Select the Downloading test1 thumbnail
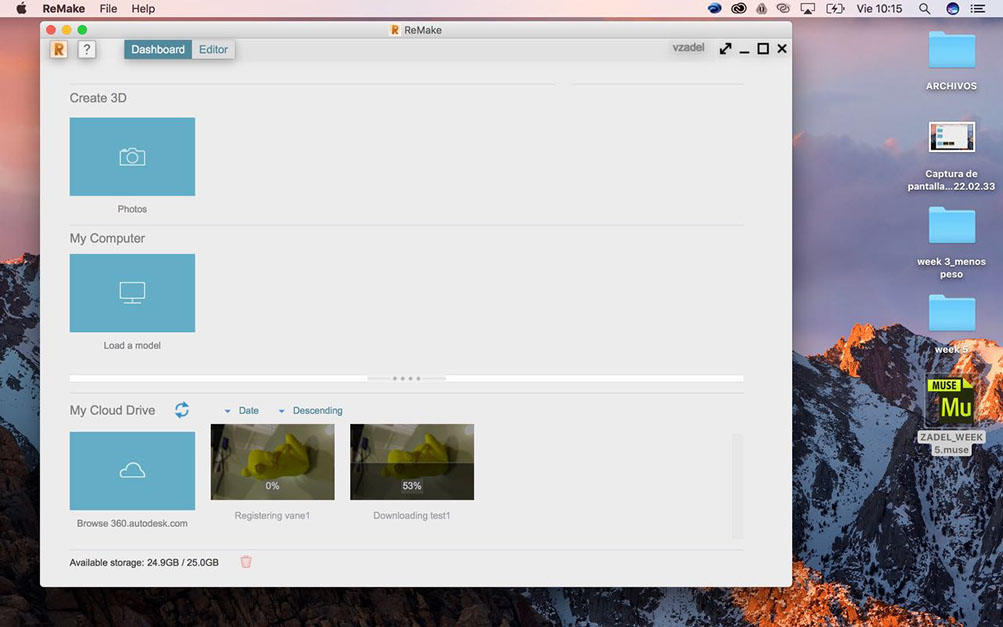 tap(412, 462)
